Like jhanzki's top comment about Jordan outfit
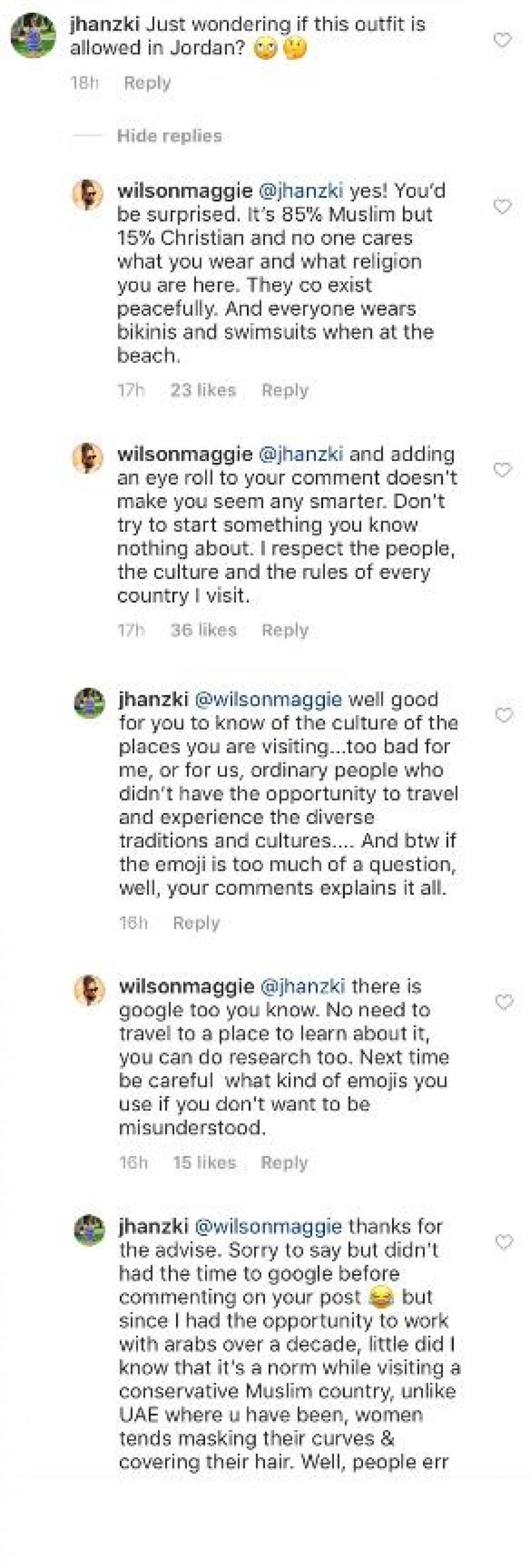The image size is (530, 1568). pos(502,40)
